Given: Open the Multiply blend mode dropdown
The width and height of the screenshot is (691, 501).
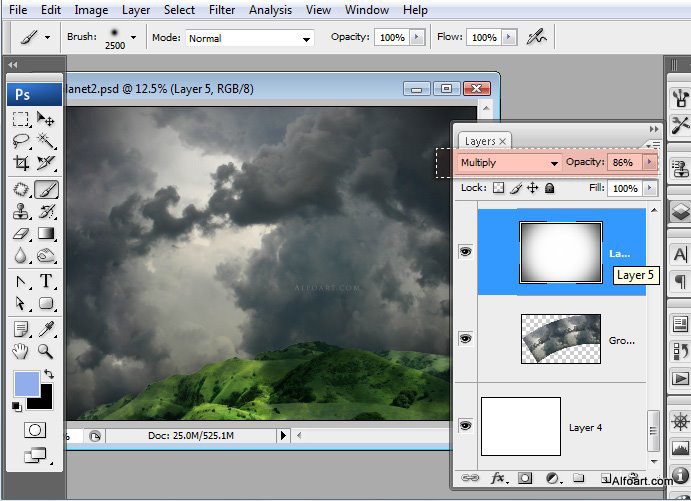Looking at the screenshot, I should coord(509,162).
